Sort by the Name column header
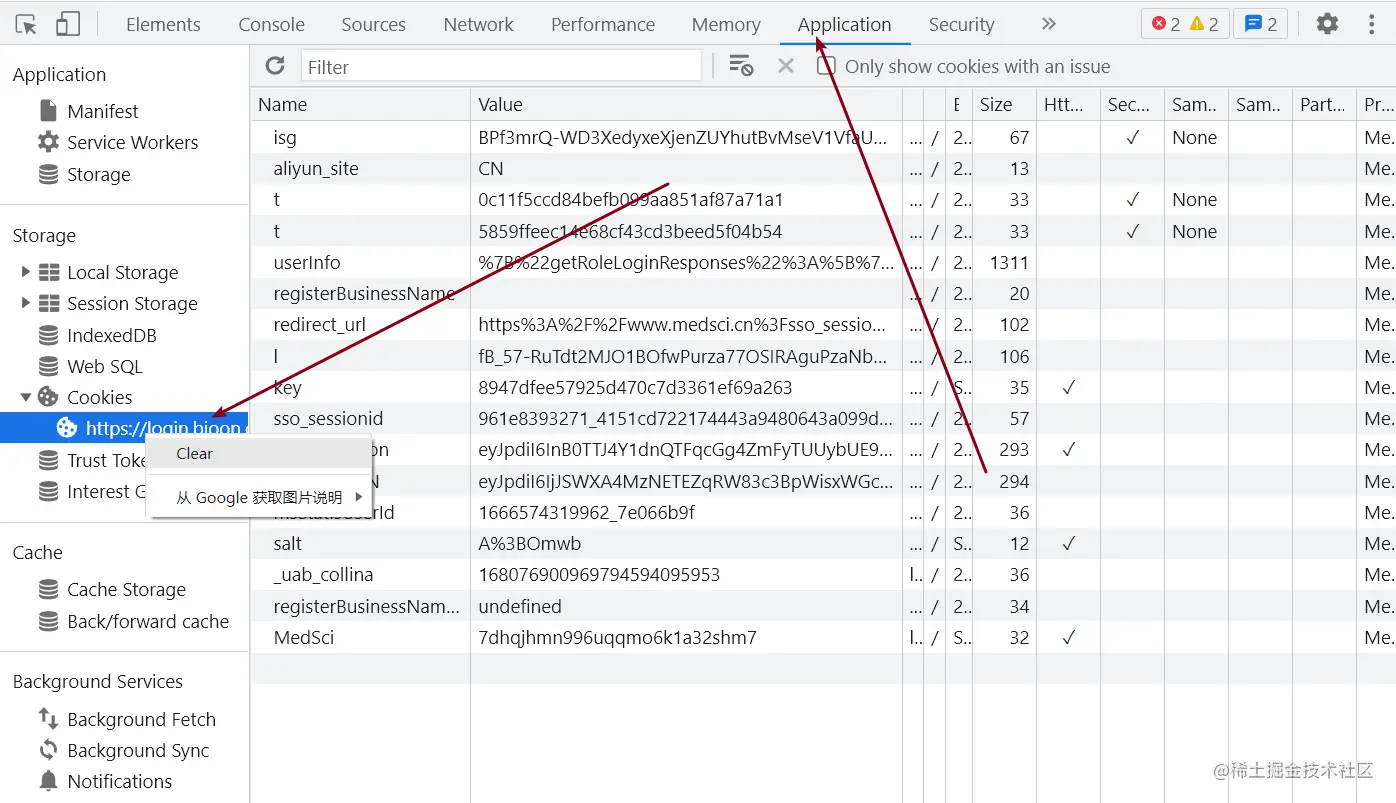This screenshot has height=803, width=1396. [x=360, y=104]
